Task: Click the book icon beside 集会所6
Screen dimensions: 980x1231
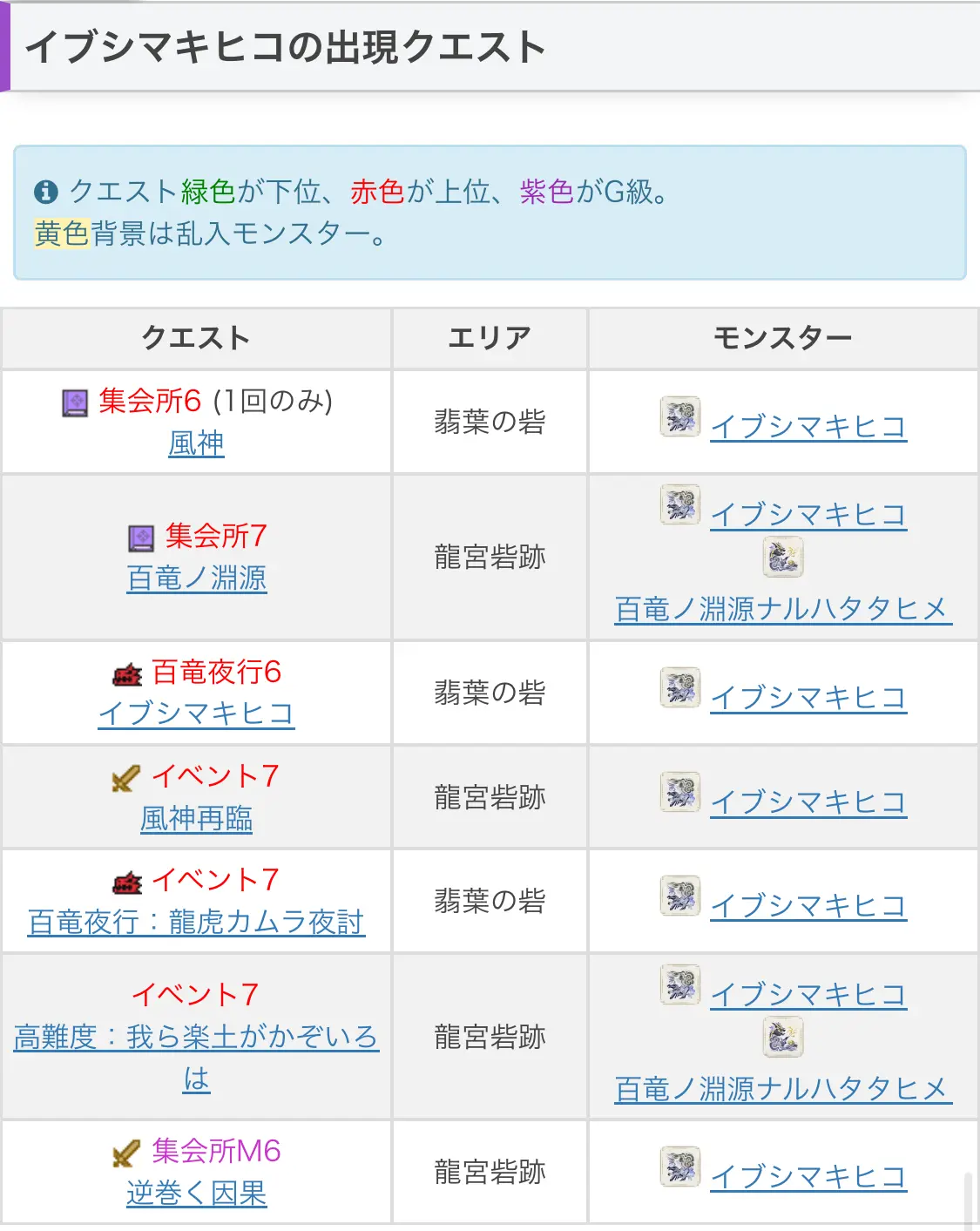Action: pyautogui.click(x=75, y=402)
